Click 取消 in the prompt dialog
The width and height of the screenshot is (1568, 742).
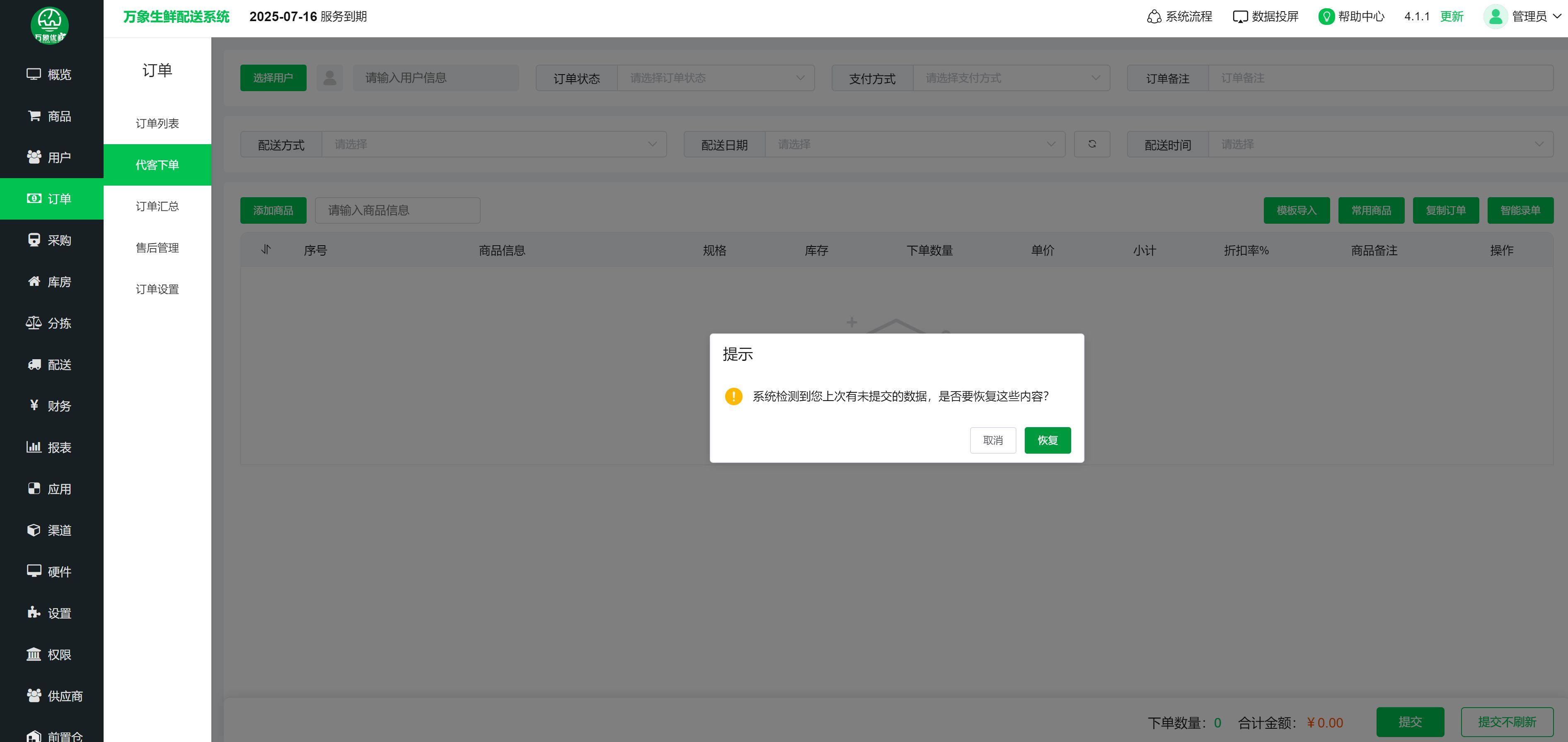pyautogui.click(x=992, y=440)
